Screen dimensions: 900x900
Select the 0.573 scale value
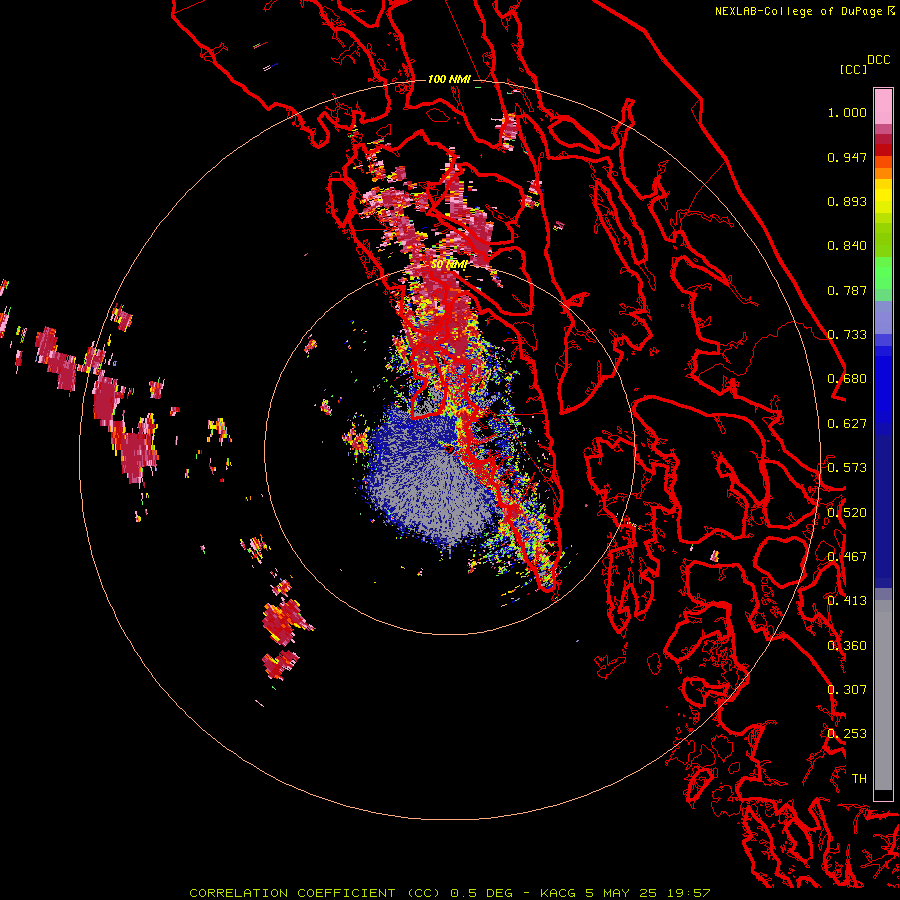pos(847,468)
